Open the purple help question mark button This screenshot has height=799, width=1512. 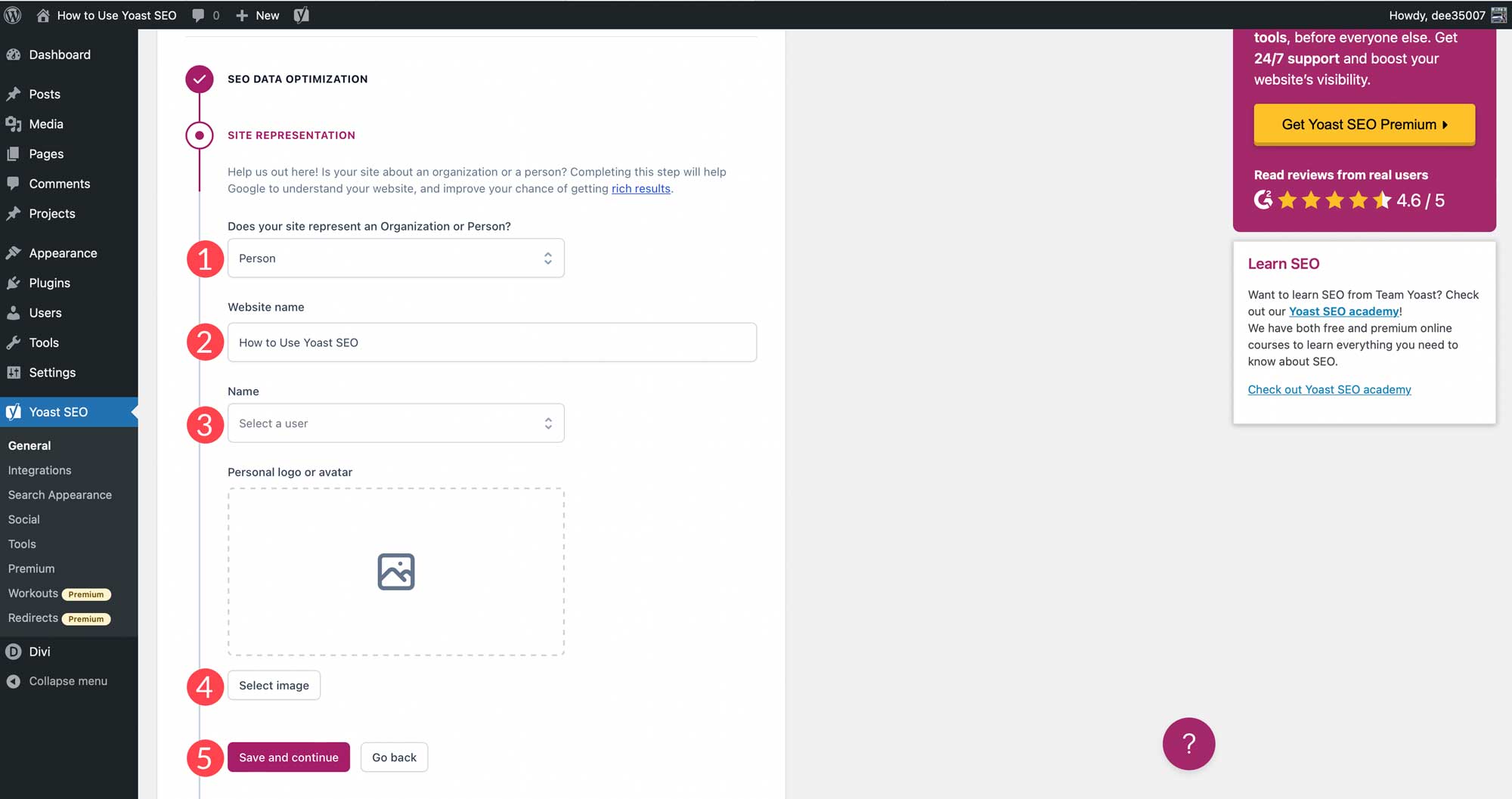[x=1188, y=744]
